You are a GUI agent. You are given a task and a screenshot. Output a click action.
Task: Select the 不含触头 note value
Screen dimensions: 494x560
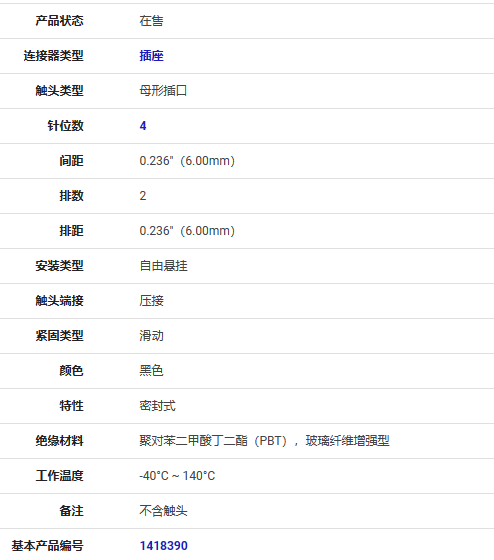point(163,511)
